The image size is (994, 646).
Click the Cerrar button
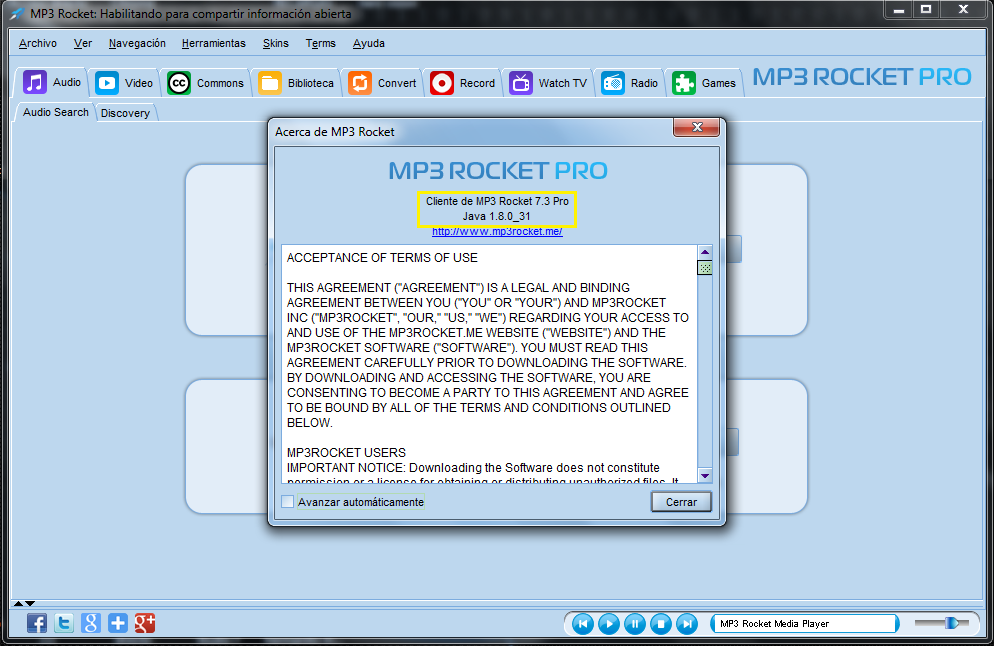pyautogui.click(x=681, y=501)
